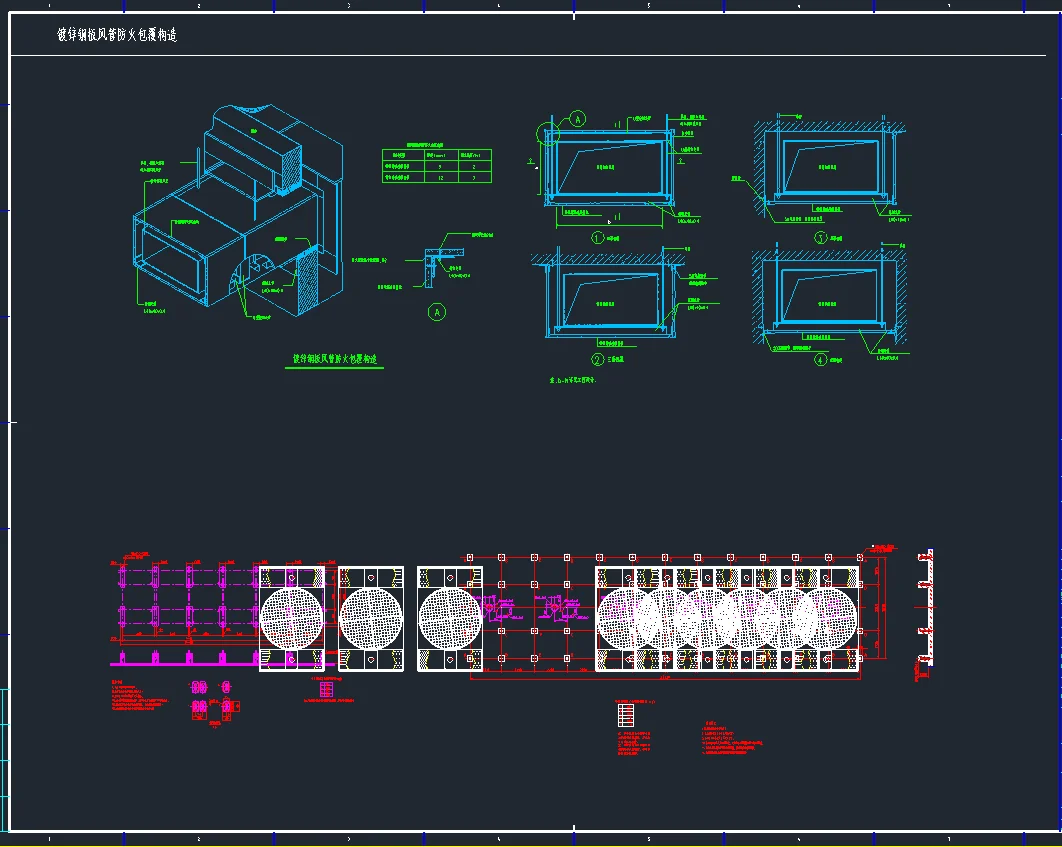Image resolution: width=1062 pixels, height=847 pixels.
Task: Click the third single round grille panel
Action: (450, 618)
